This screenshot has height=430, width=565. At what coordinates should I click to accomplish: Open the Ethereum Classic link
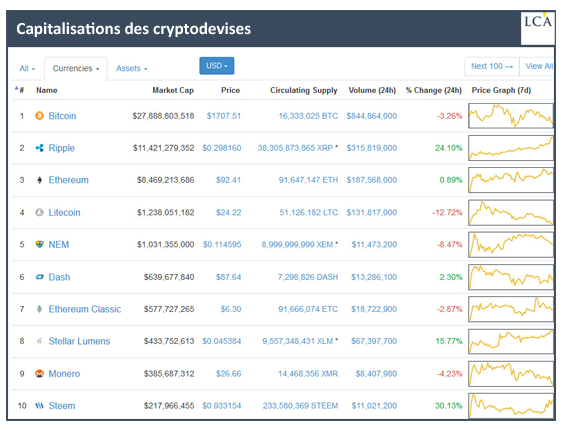pos(85,309)
